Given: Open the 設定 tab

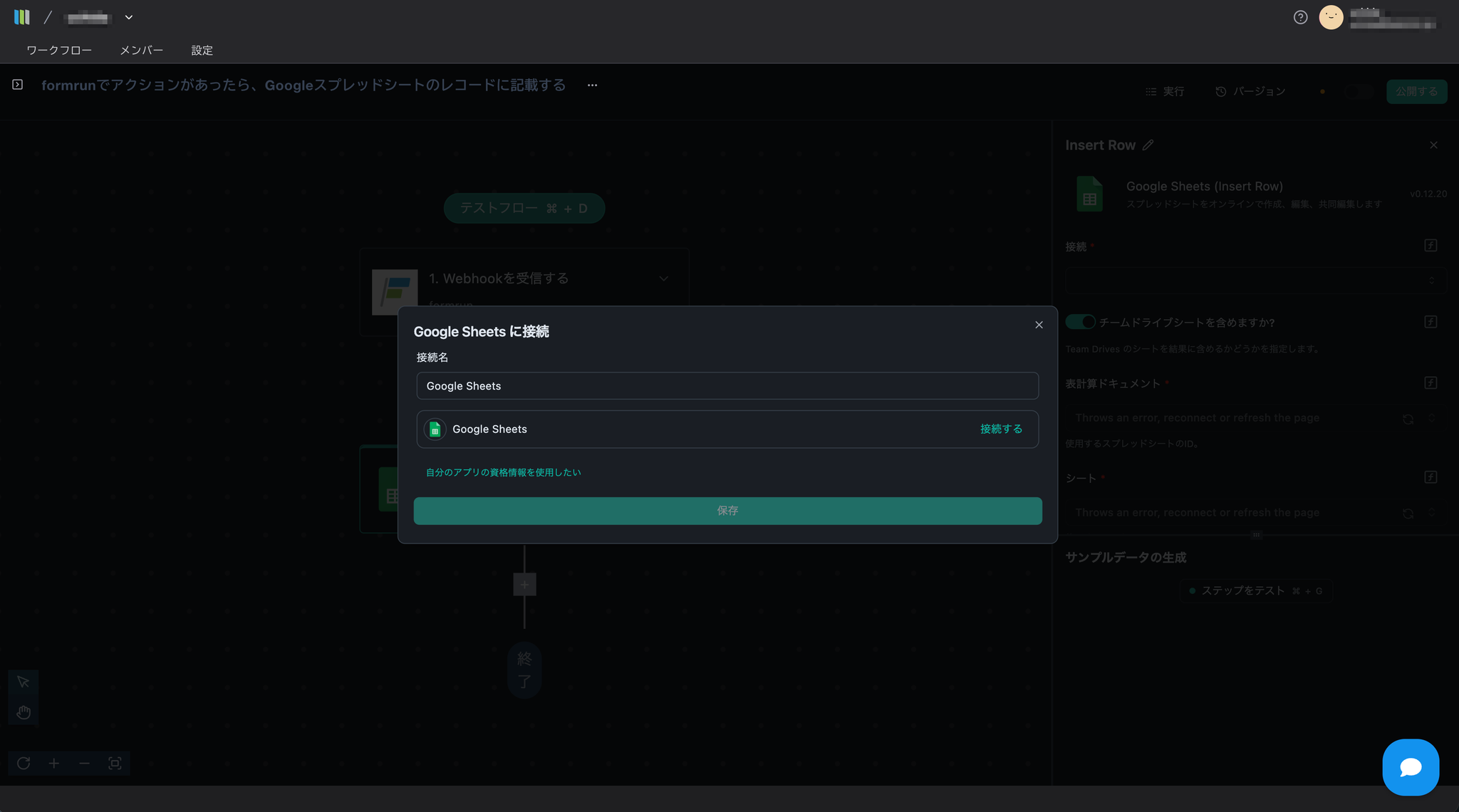Looking at the screenshot, I should [202, 51].
